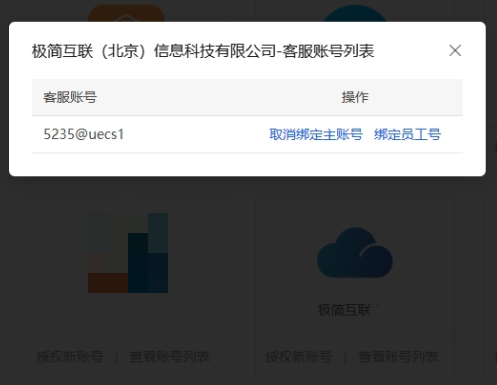Click the 客服账号 column header

pos(70,97)
